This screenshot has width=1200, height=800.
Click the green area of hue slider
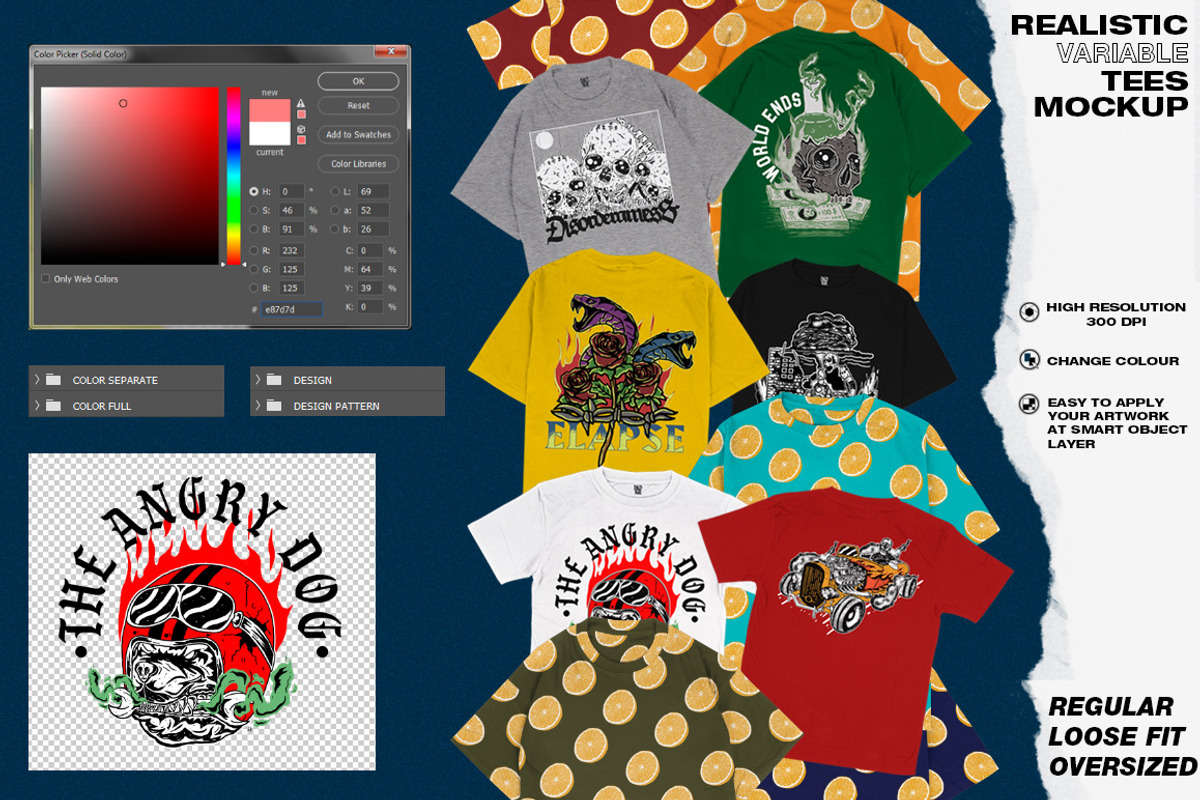coord(233,205)
